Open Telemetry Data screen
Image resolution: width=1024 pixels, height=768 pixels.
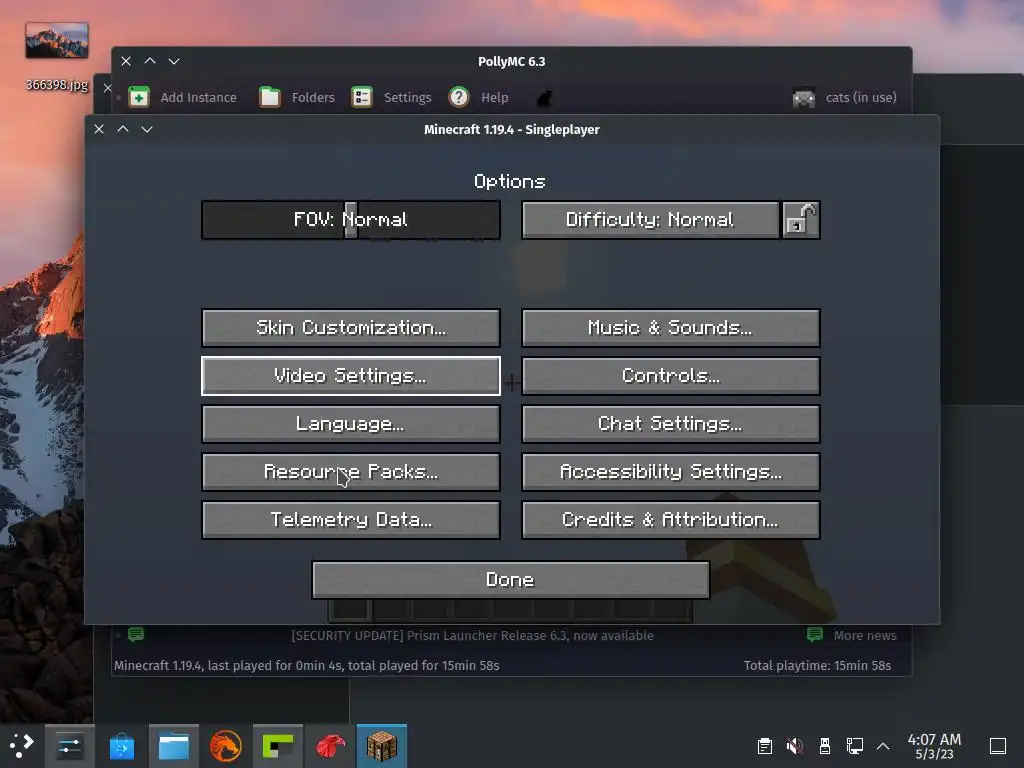tap(351, 520)
